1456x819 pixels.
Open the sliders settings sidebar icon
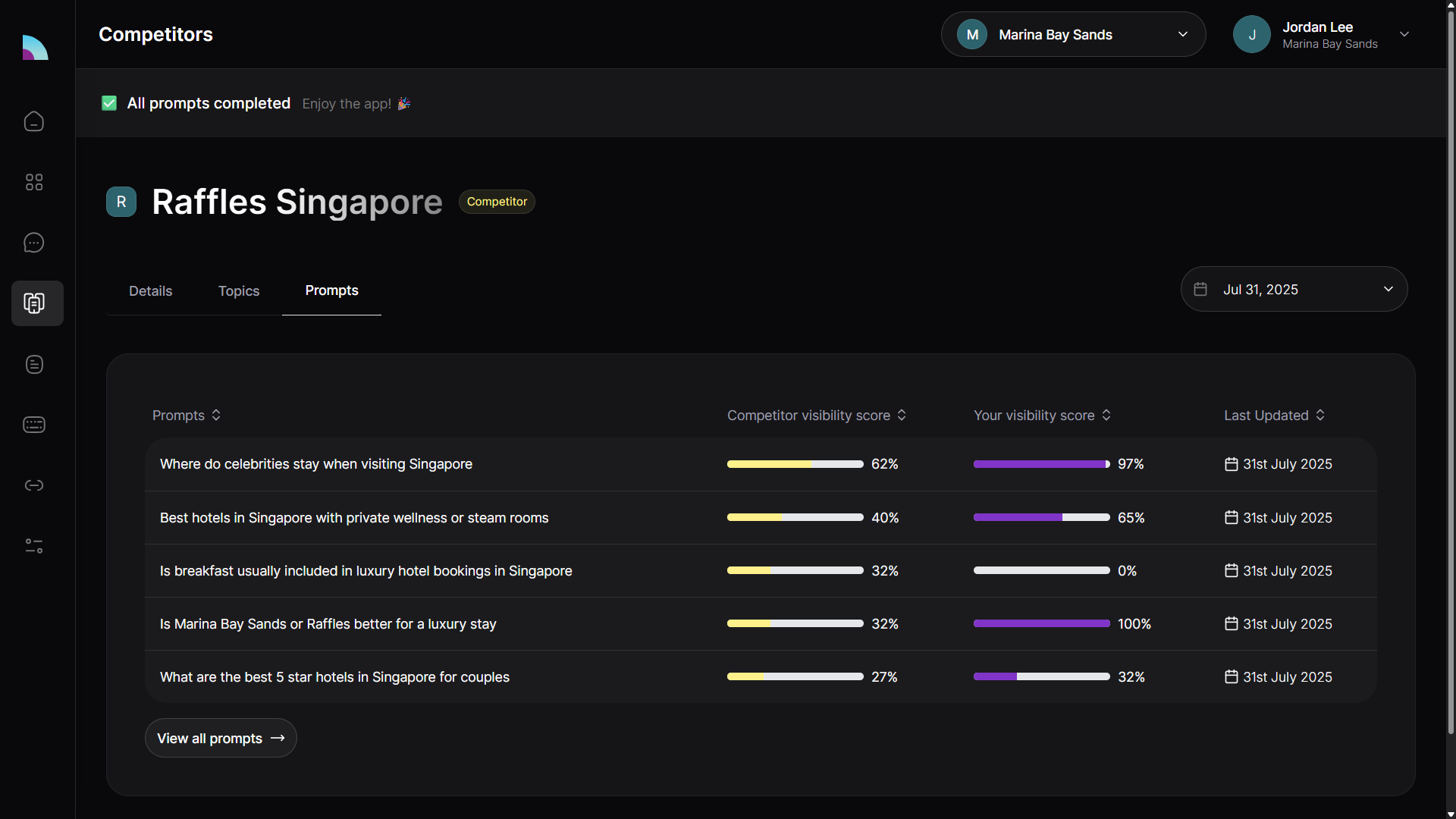[x=34, y=546]
